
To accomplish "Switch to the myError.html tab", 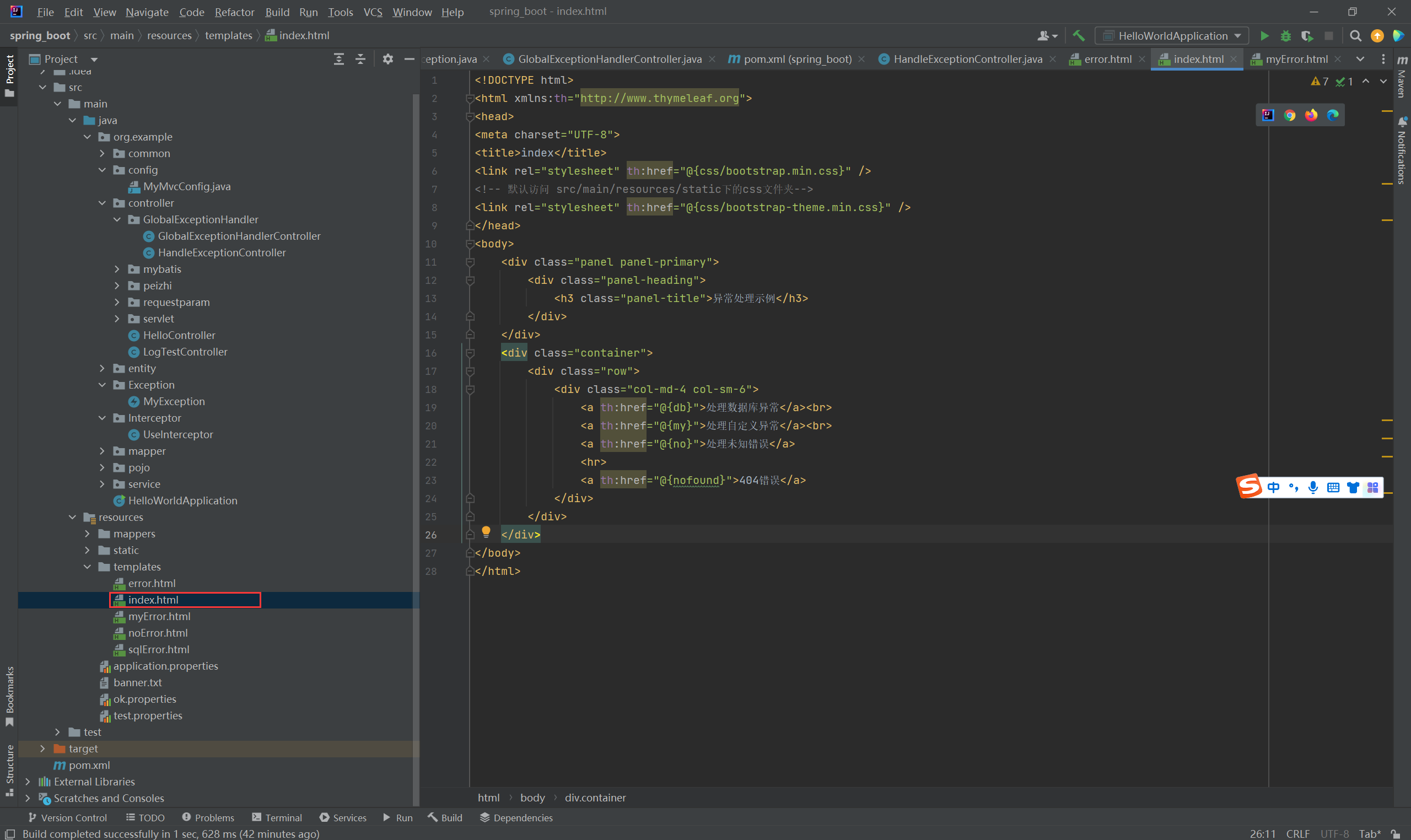I will click(x=1296, y=59).
